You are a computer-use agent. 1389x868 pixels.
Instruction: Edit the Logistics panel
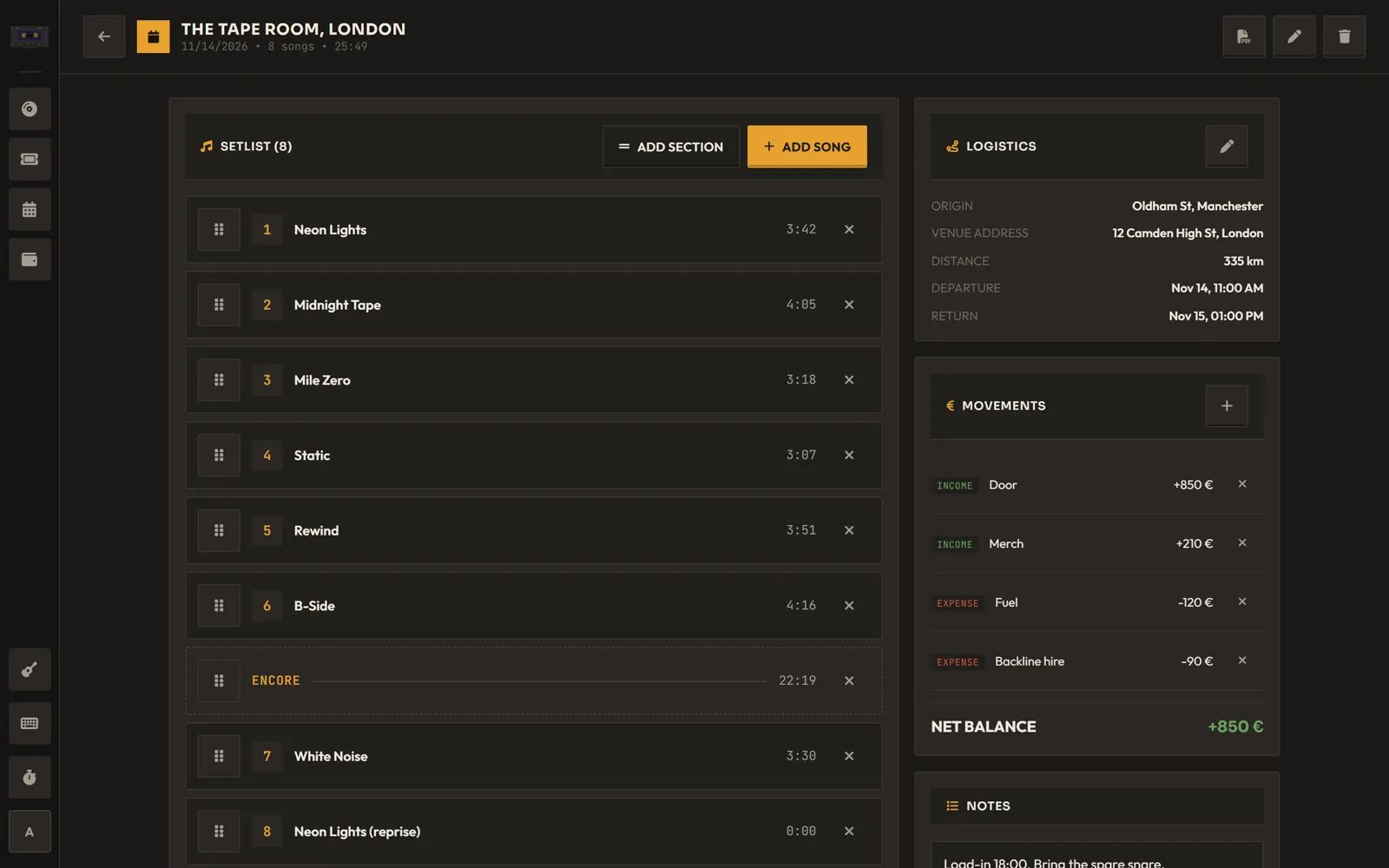click(x=1226, y=147)
